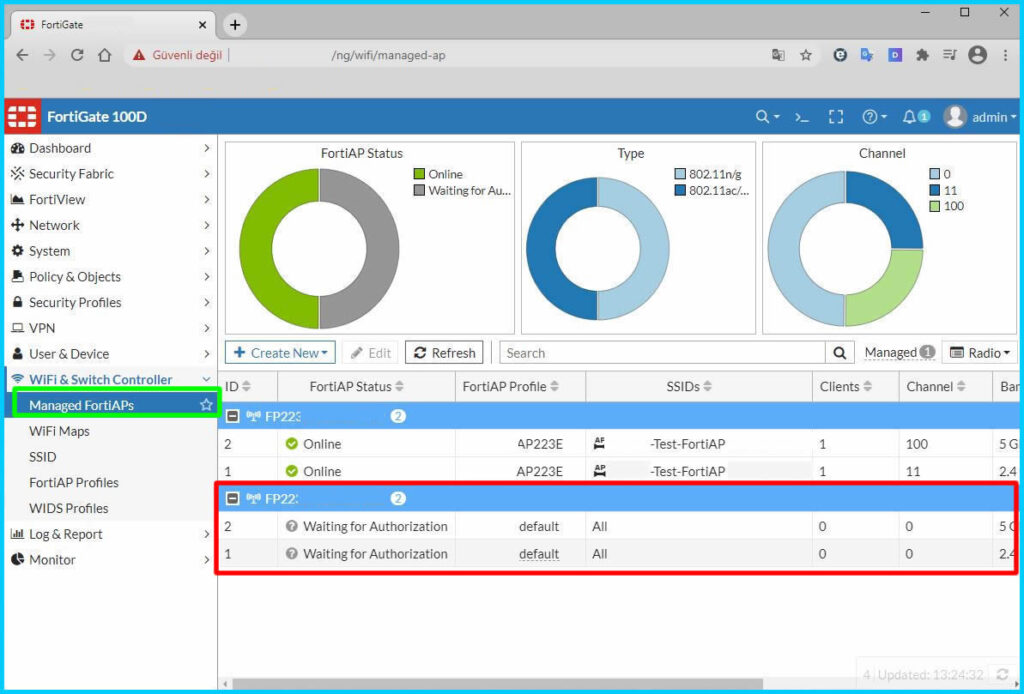Open WIDS Profiles page
1024x694 pixels.
[69, 508]
